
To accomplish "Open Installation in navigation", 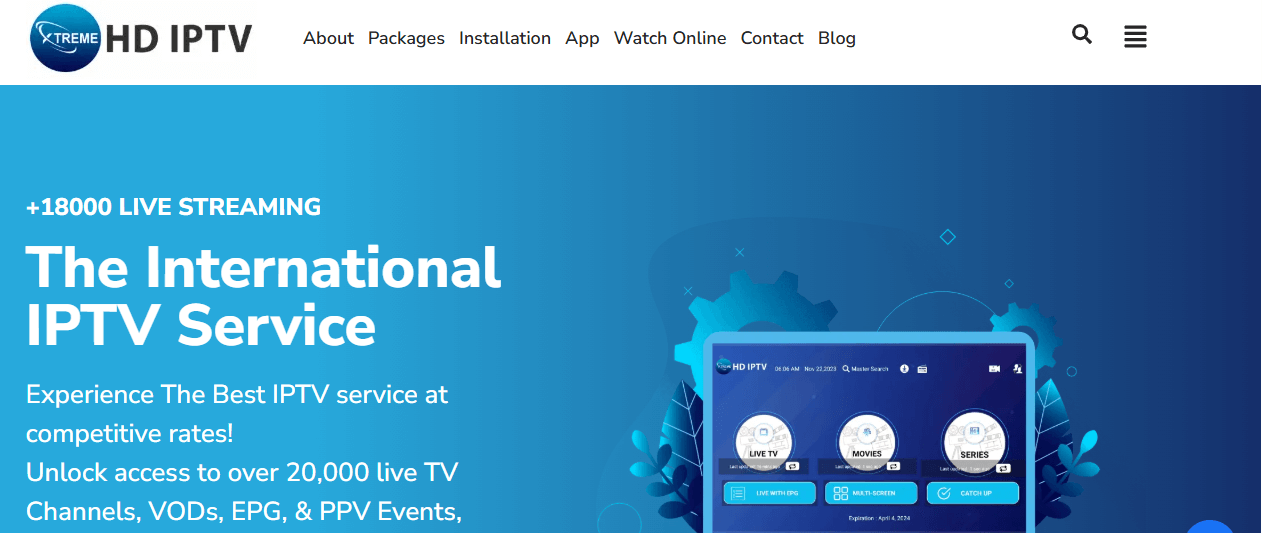I will click(505, 38).
